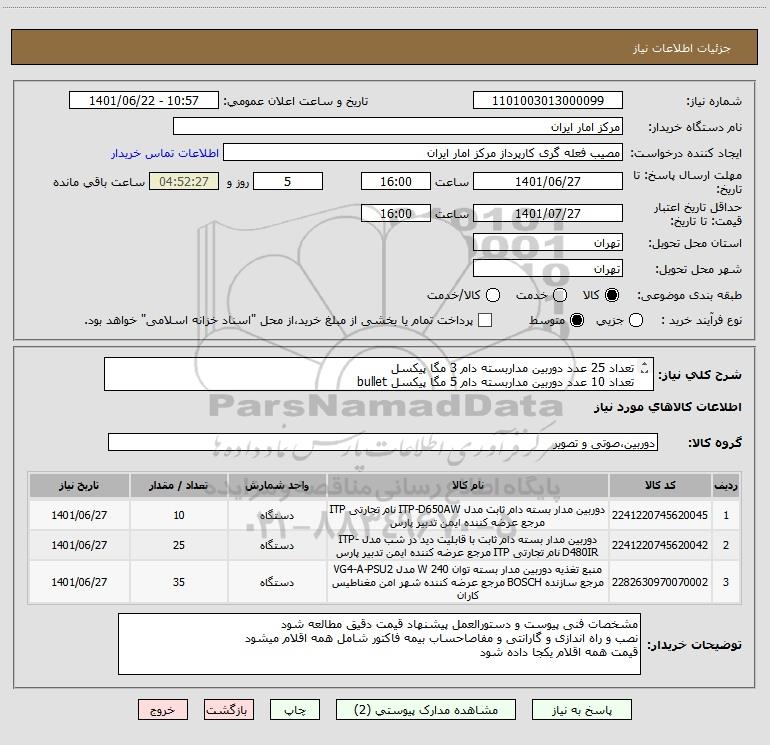This screenshot has height=745, width=770.
Task: Click the price validity date 1401/07/27 field
Action: pyautogui.click(x=548, y=213)
